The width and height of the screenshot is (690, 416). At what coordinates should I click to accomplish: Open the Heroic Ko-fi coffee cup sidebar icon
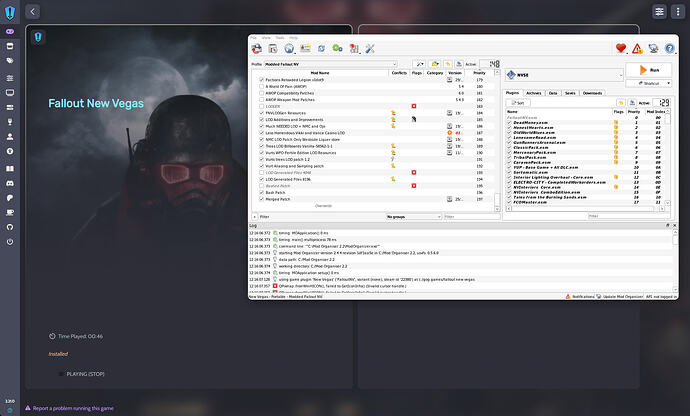(10, 213)
